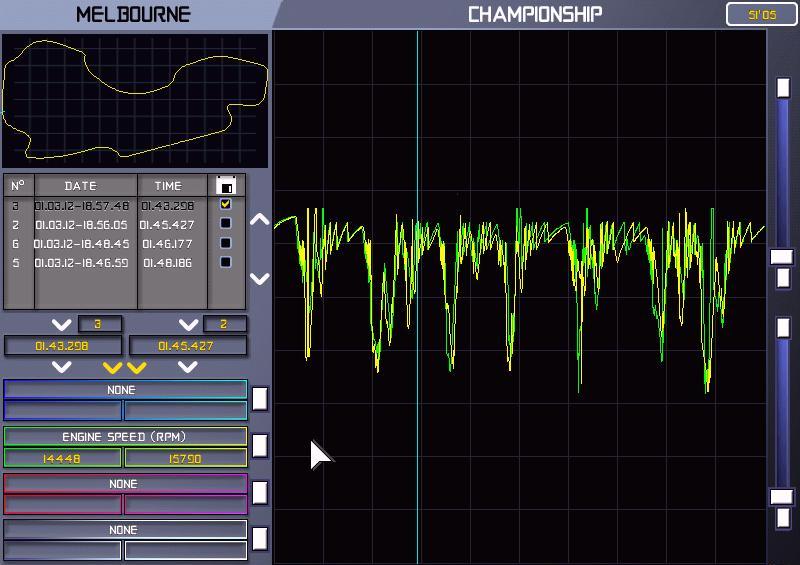Click the TIME column header

[x=168, y=186]
